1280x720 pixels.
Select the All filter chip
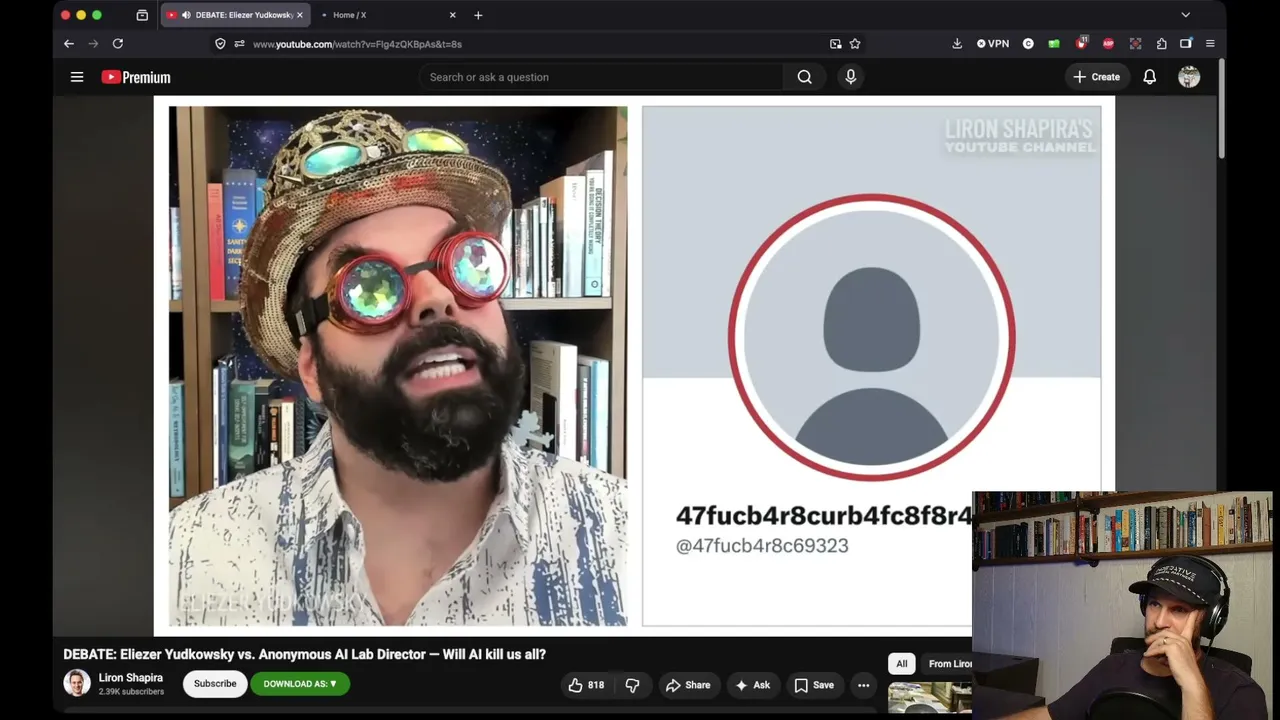[x=902, y=664]
